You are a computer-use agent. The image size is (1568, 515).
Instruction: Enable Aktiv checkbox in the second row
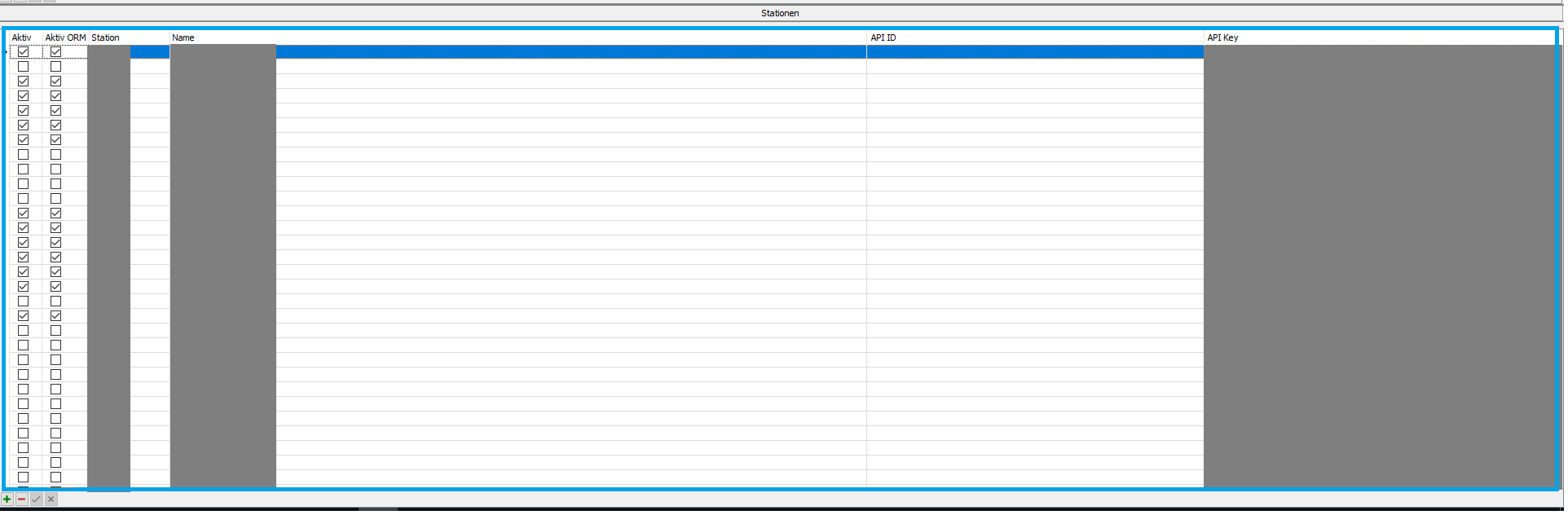point(23,67)
